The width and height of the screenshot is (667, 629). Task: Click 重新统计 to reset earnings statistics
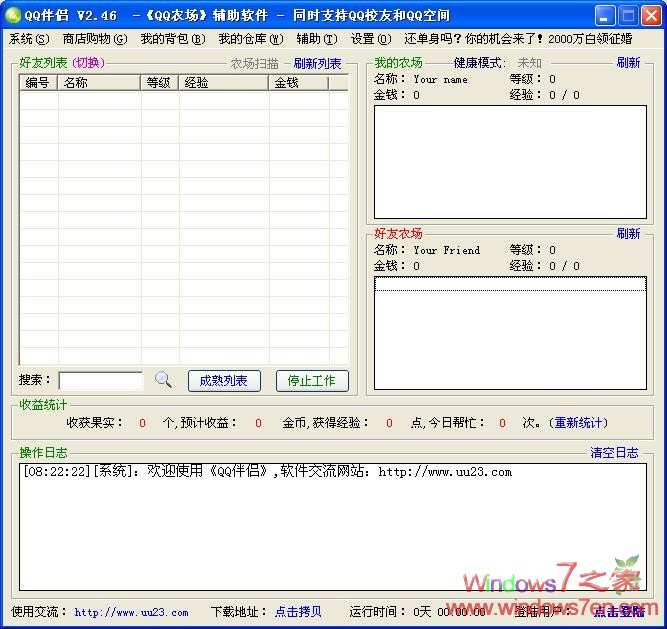581,423
